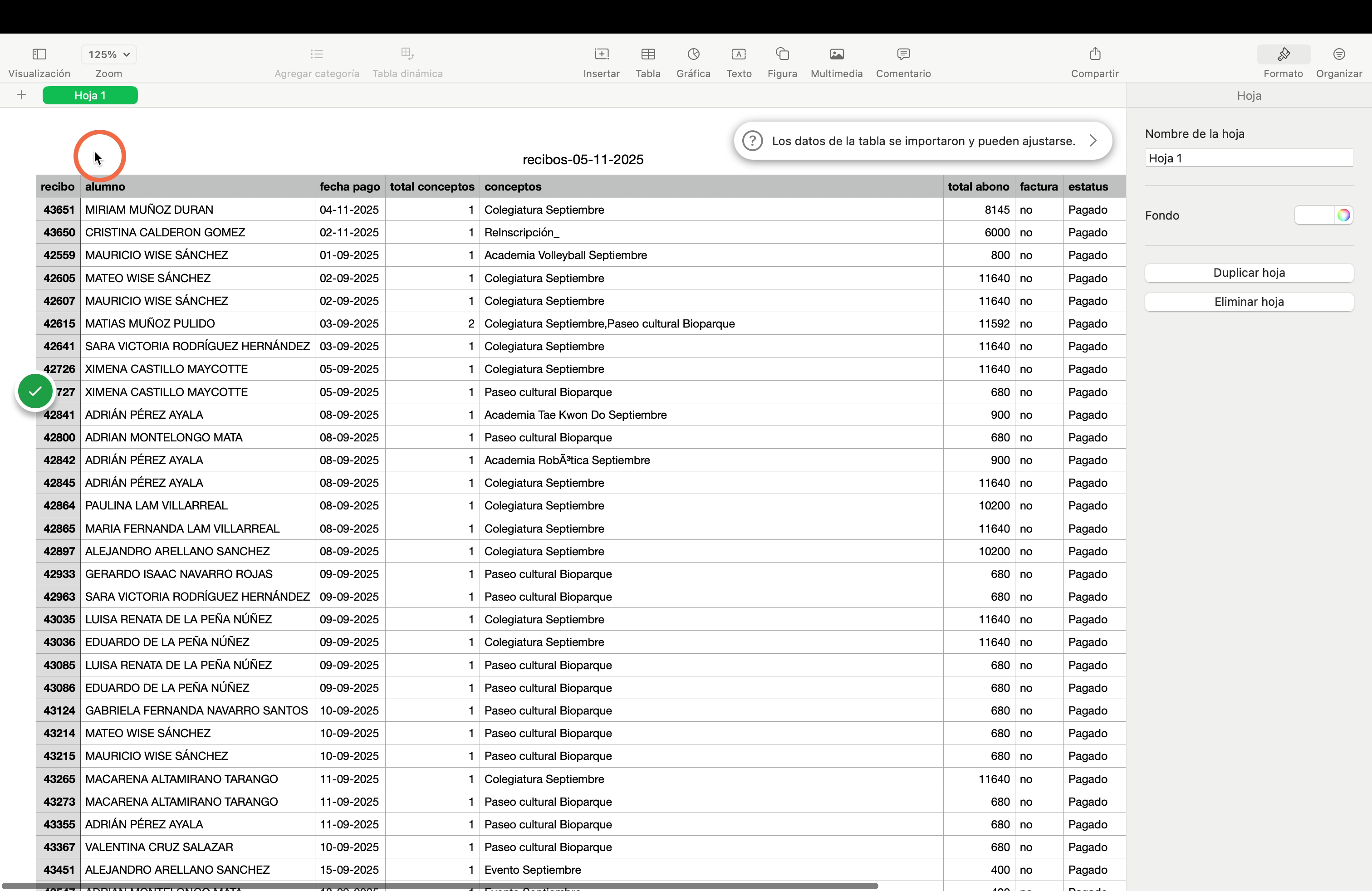Open the 125% Zoom dropdown

pos(109,54)
